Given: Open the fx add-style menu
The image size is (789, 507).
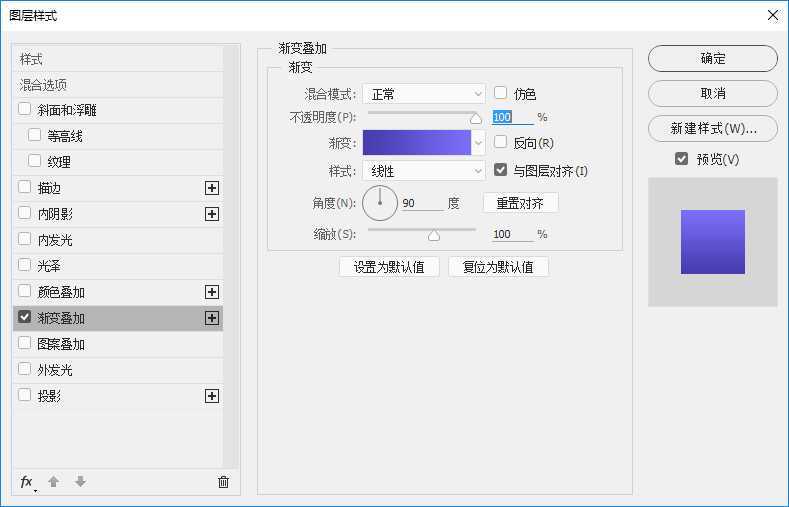Looking at the screenshot, I should coord(27,482).
